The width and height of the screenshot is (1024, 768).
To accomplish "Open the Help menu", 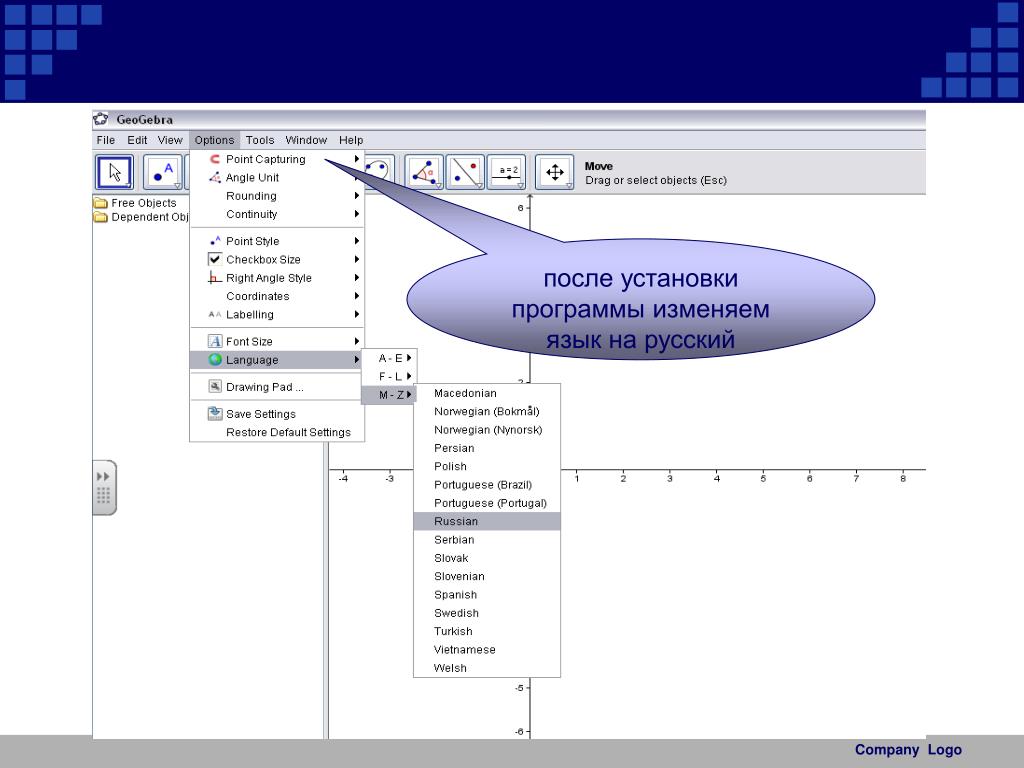I will pos(351,140).
